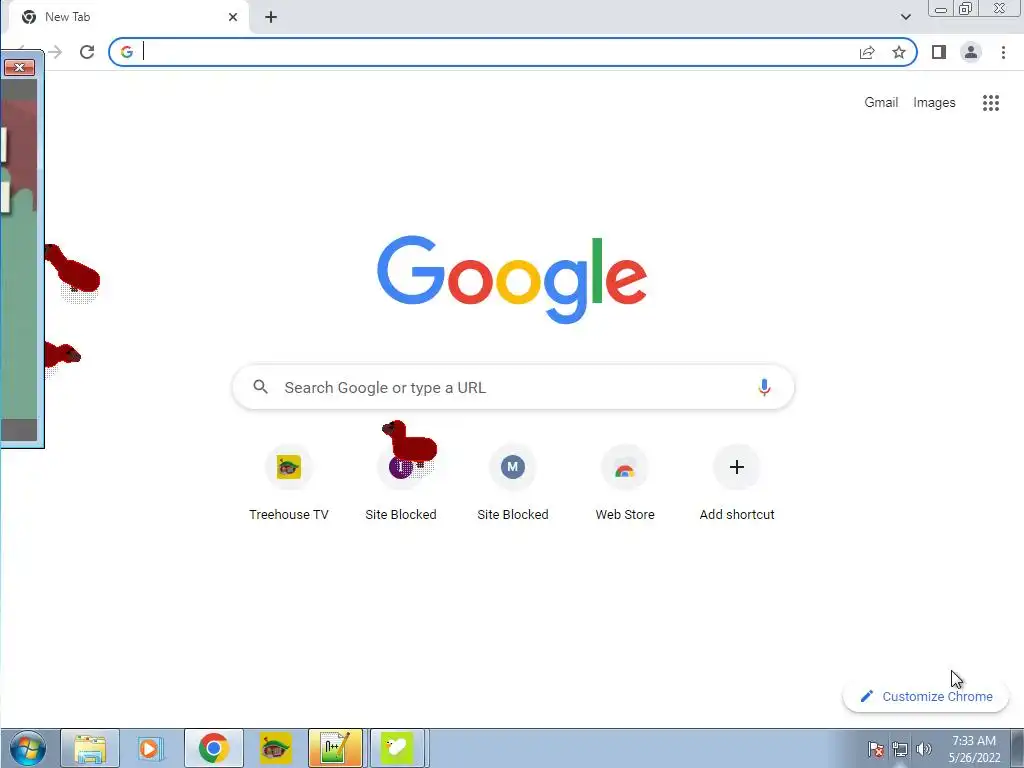Image resolution: width=1024 pixels, height=768 pixels.
Task: Open the Treehouse TV shortcut
Action: [x=289, y=483]
